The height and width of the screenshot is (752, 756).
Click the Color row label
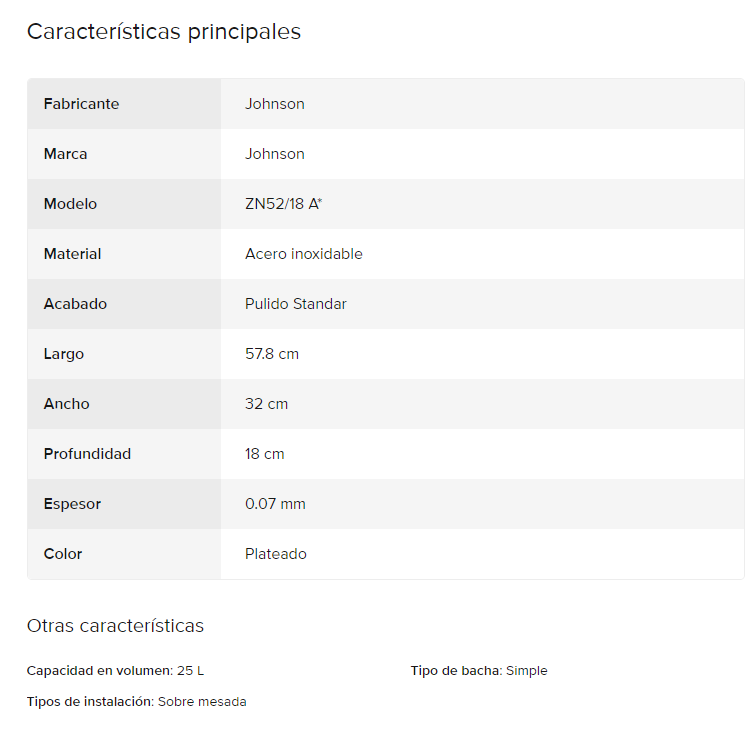coord(63,554)
